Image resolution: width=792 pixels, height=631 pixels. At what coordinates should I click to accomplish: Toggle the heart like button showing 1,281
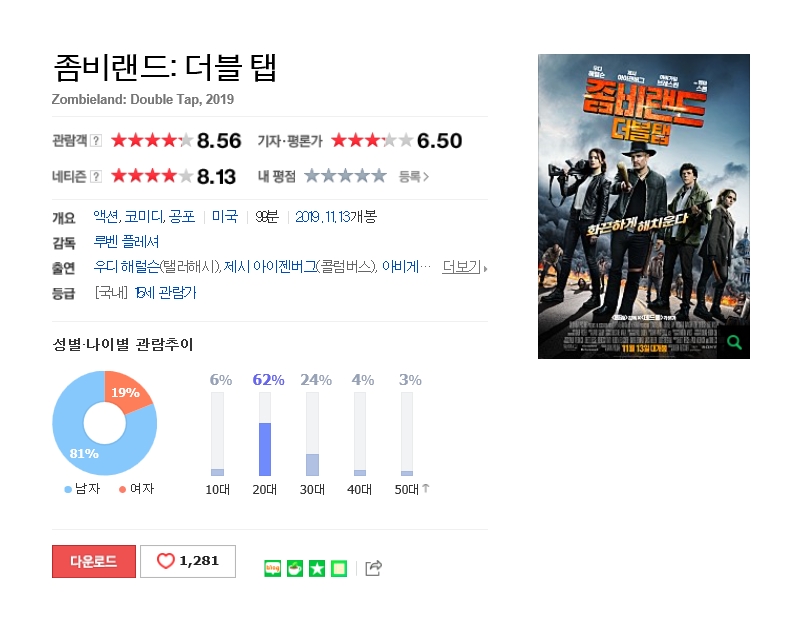188,561
